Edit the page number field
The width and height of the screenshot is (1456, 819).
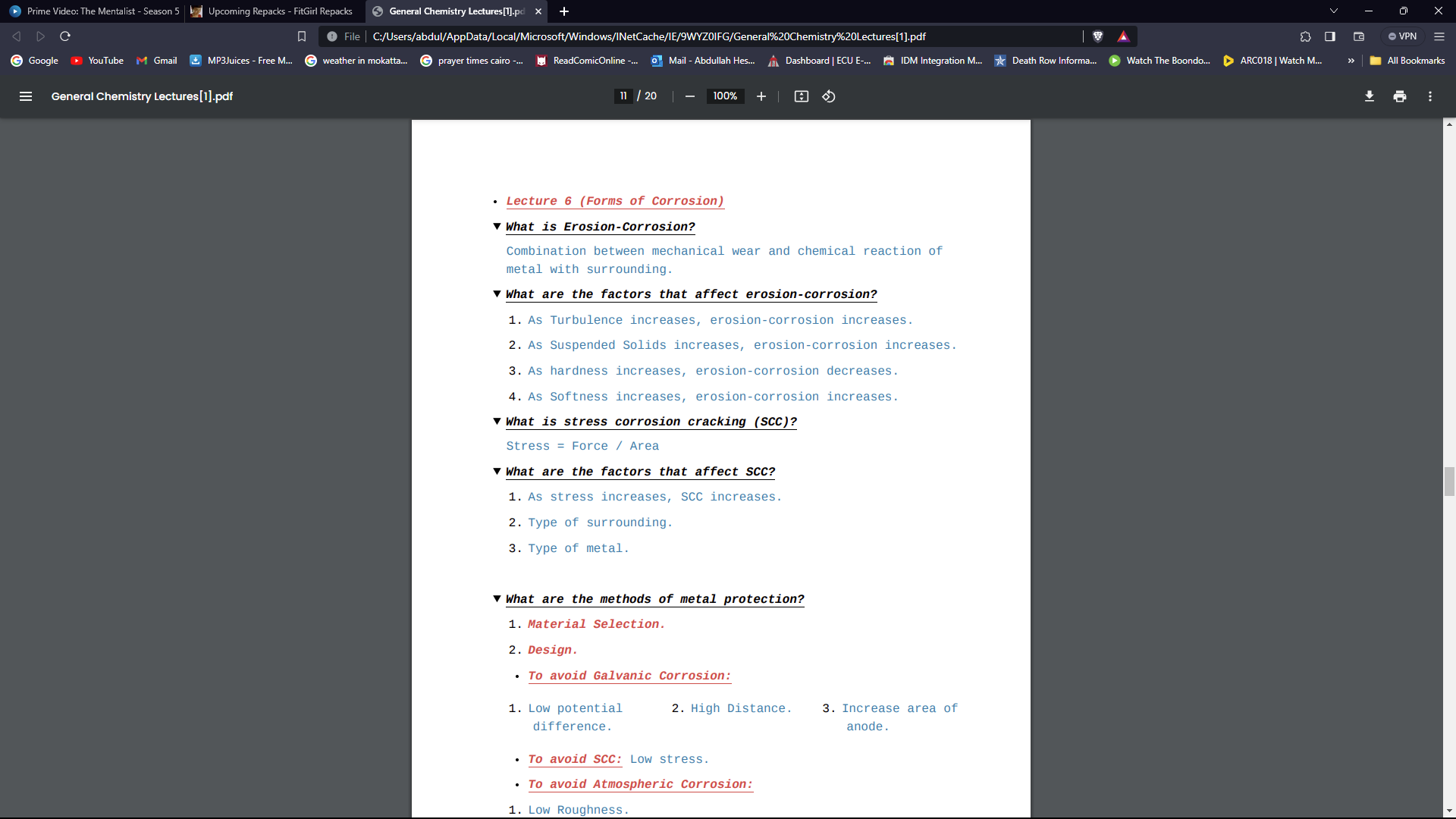point(623,96)
